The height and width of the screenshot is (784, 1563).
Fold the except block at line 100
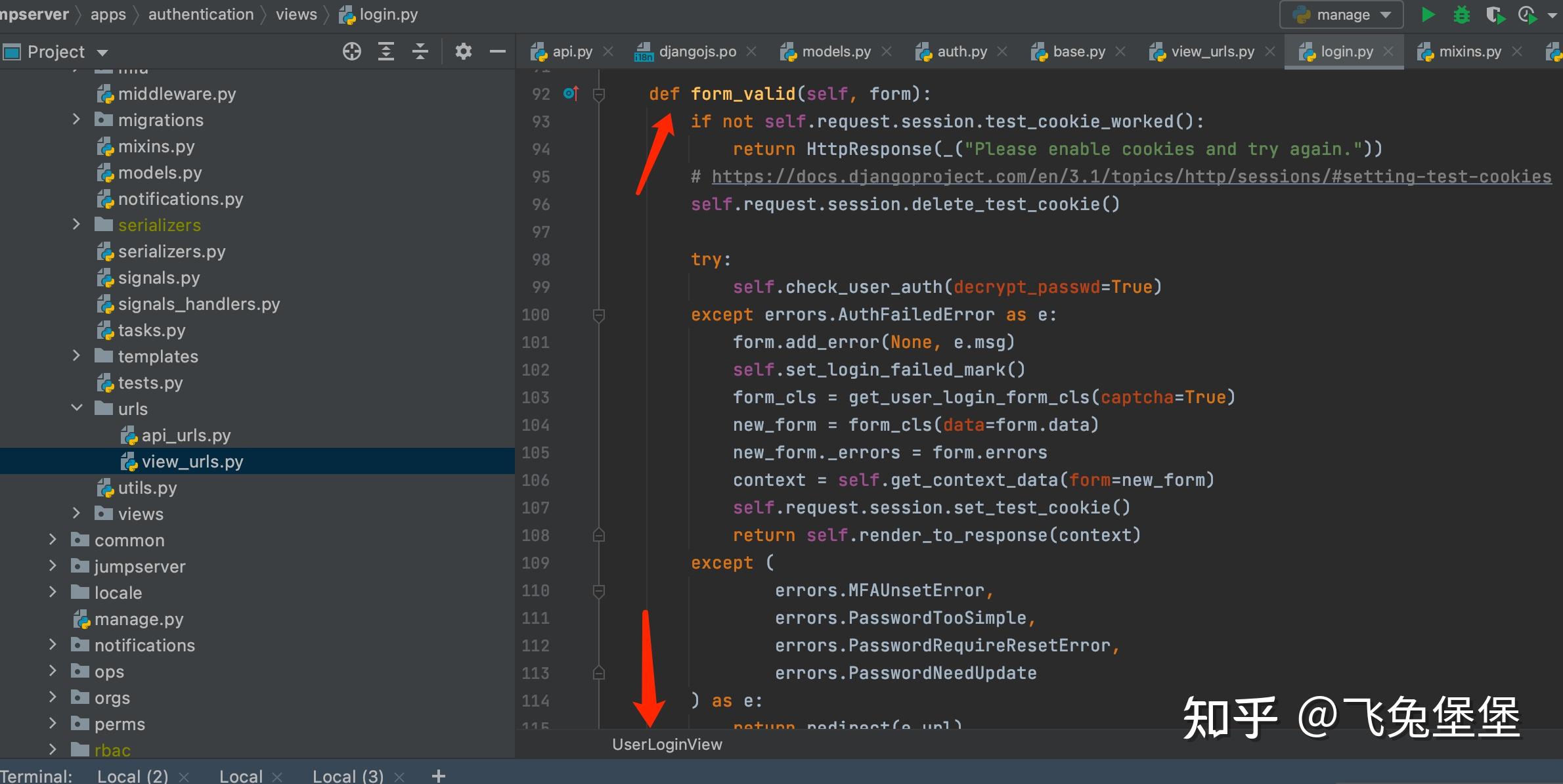click(599, 315)
